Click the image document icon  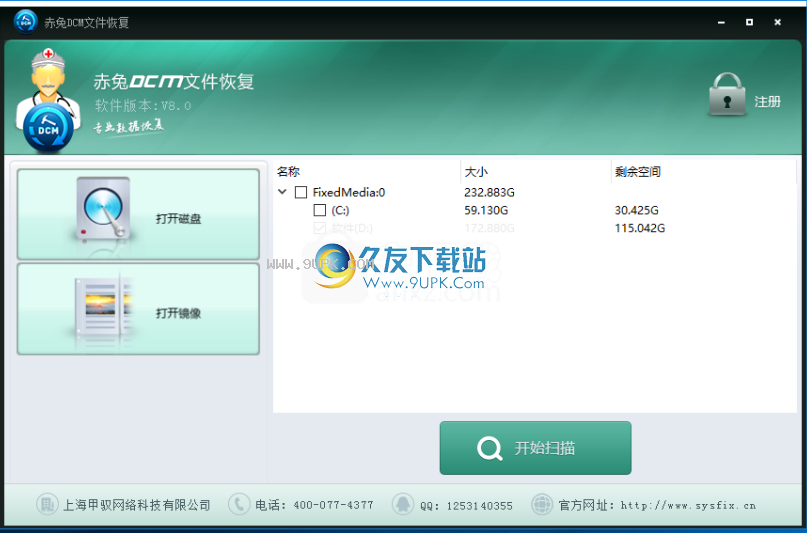(x=103, y=306)
